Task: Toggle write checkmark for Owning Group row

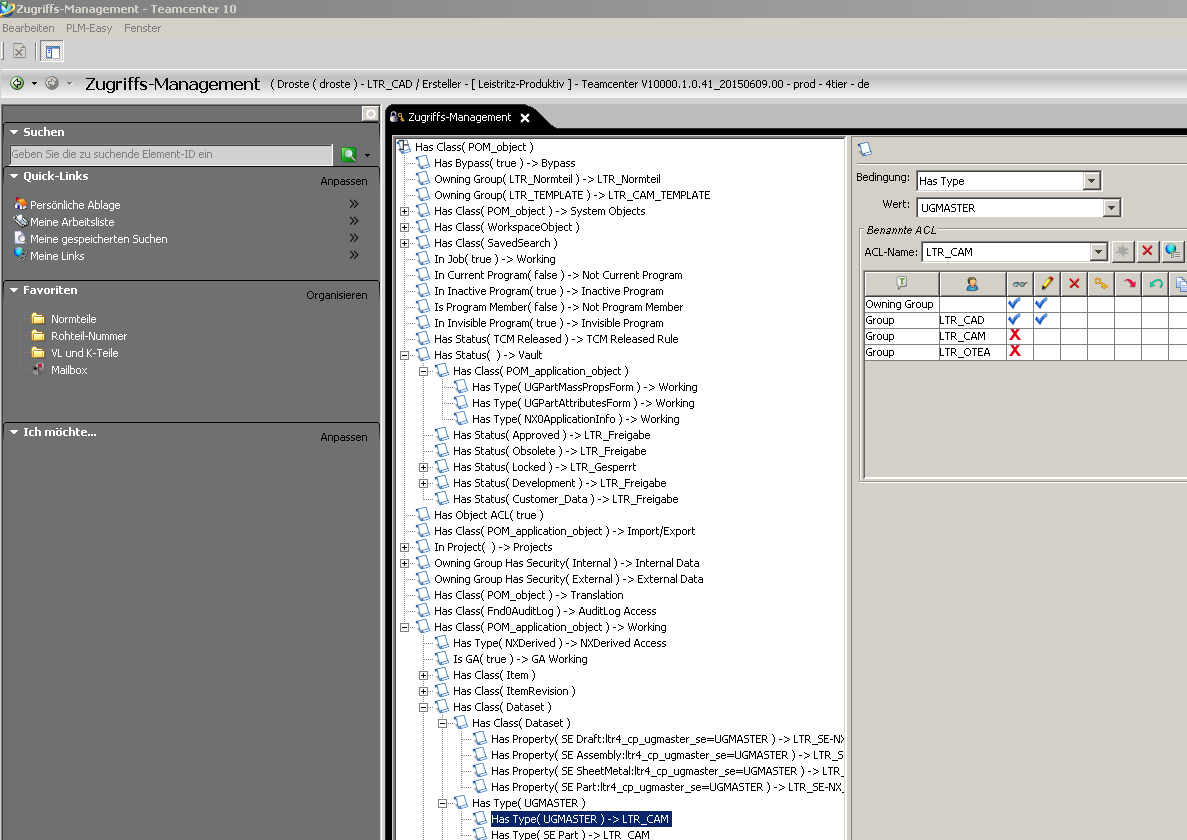Action: [x=1042, y=303]
